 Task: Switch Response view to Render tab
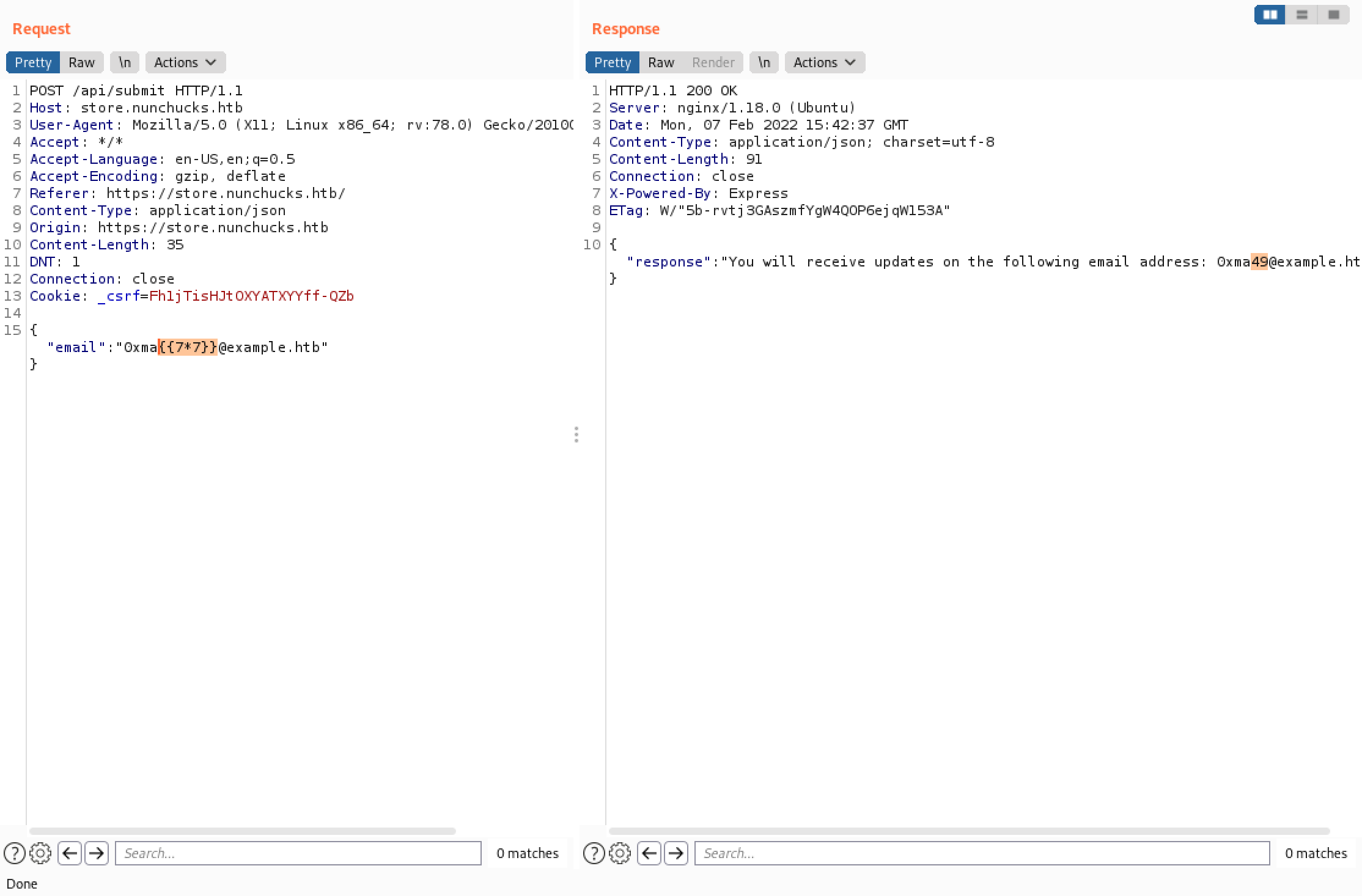tap(713, 62)
